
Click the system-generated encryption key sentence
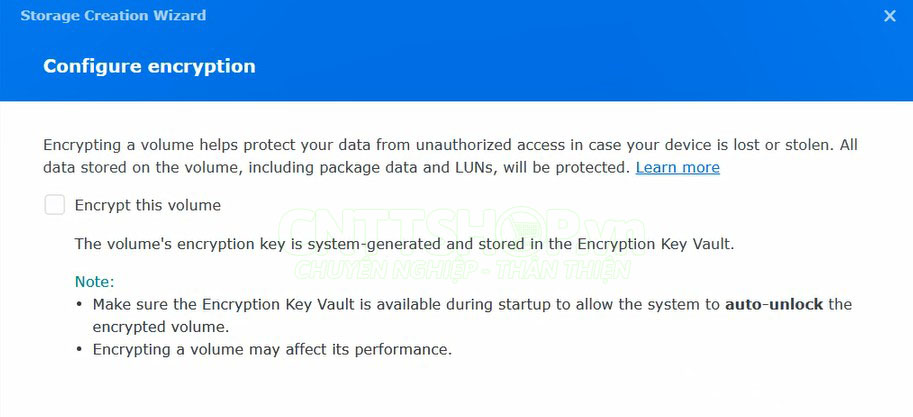[x=405, y=243]
